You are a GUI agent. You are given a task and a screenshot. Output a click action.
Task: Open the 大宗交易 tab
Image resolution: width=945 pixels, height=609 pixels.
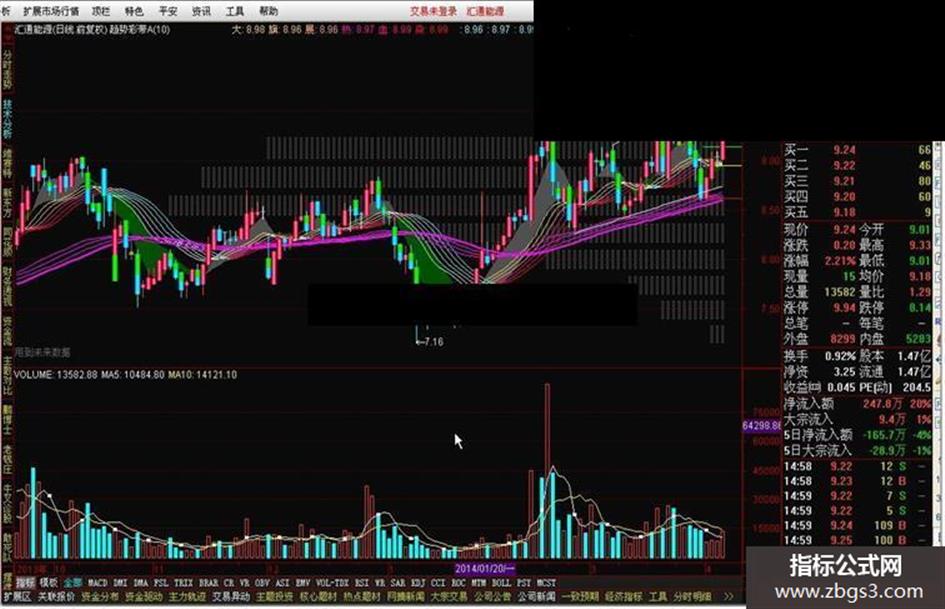click(450, 596)
